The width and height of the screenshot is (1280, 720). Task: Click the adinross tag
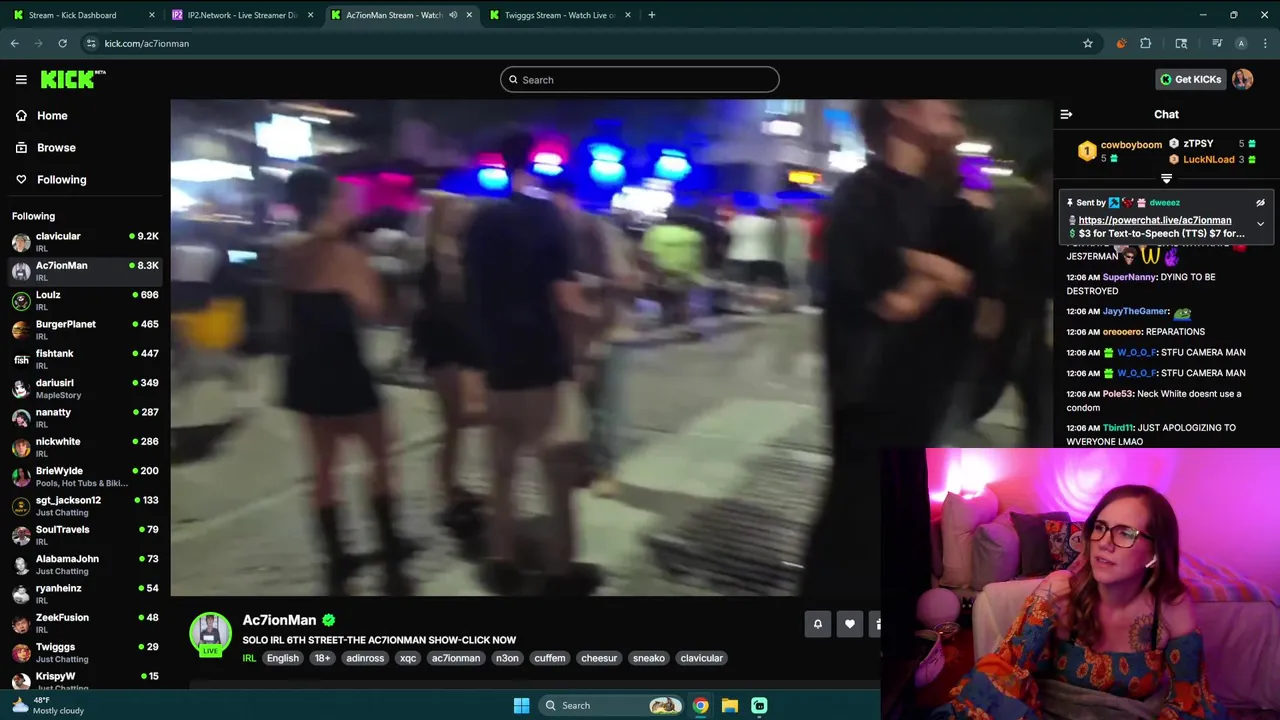coord(365,658)
